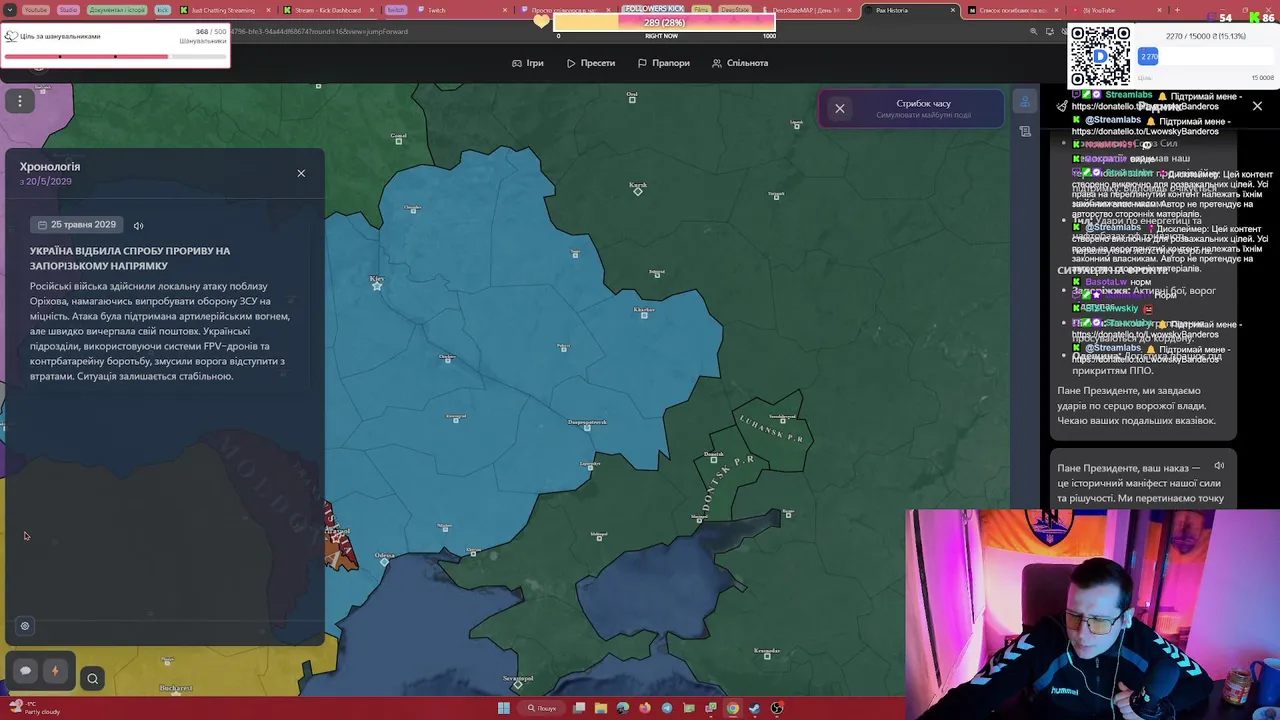Open the Спільнота menu
Screen dimensions: 1280x720
(x=740, y=63)
